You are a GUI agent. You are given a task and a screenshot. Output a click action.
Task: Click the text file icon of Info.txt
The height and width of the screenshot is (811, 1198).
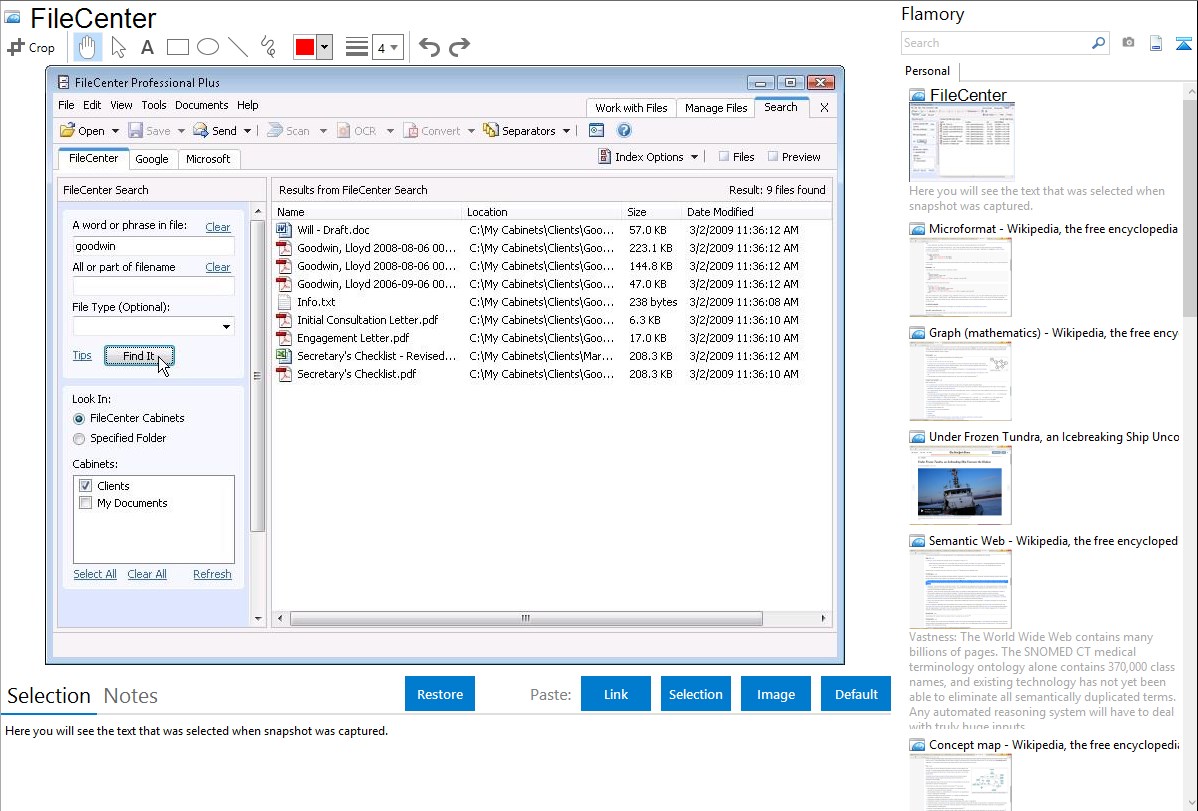tap(284, 302)
